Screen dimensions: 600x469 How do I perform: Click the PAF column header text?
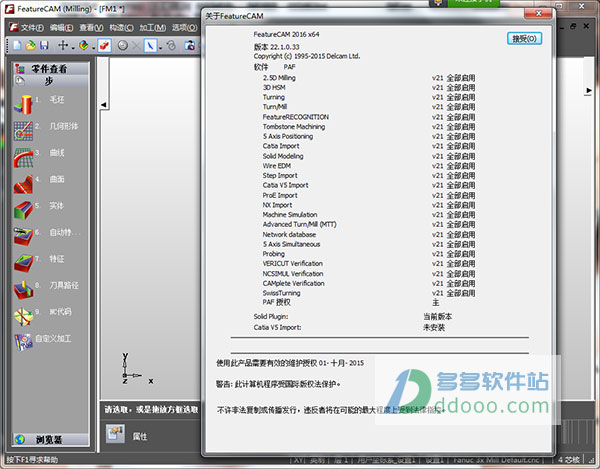click(289, 67)
